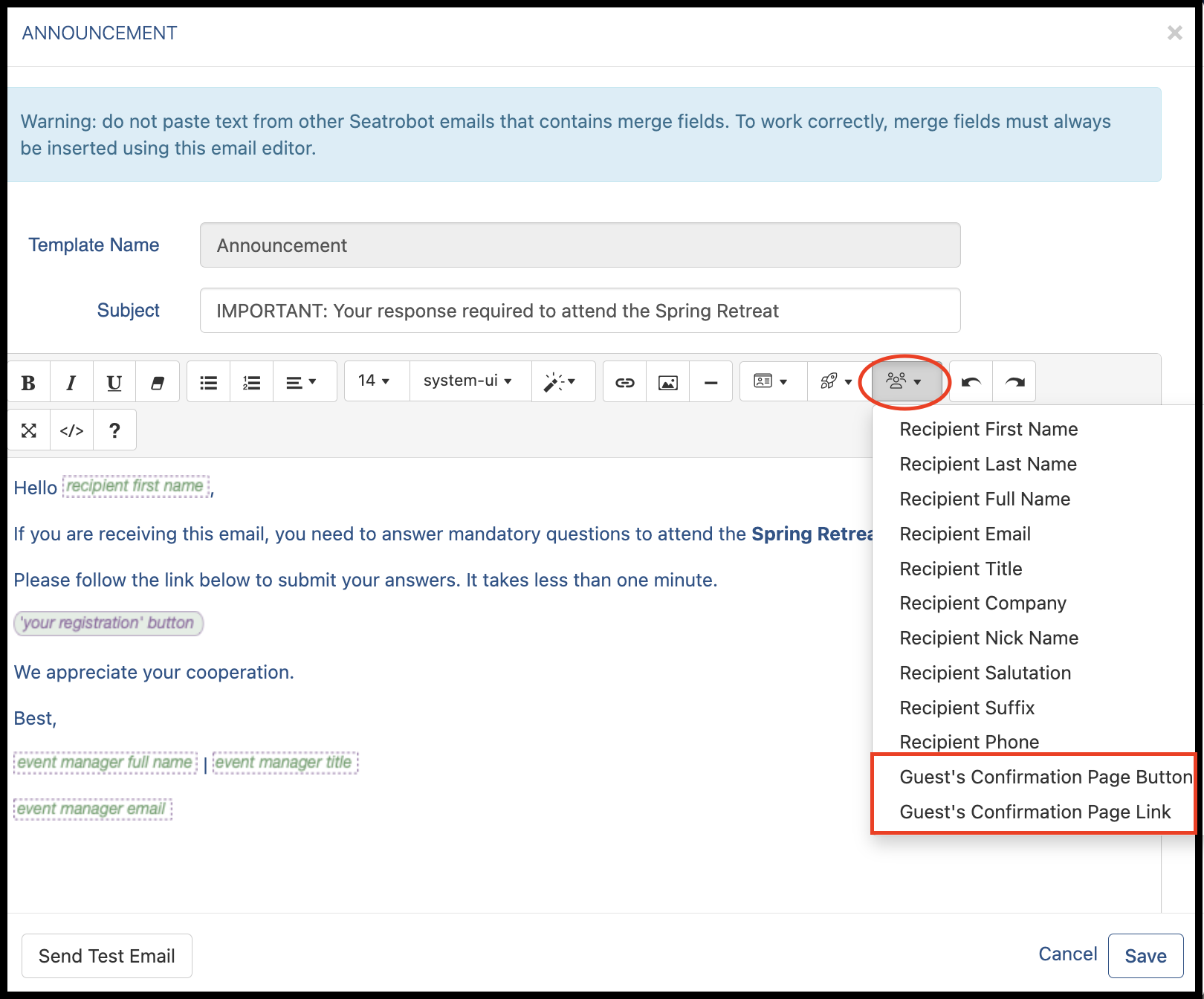Choose Guest's Confirmation Page Link
Screen dimensions: 1204x999
coord(1035,812)
